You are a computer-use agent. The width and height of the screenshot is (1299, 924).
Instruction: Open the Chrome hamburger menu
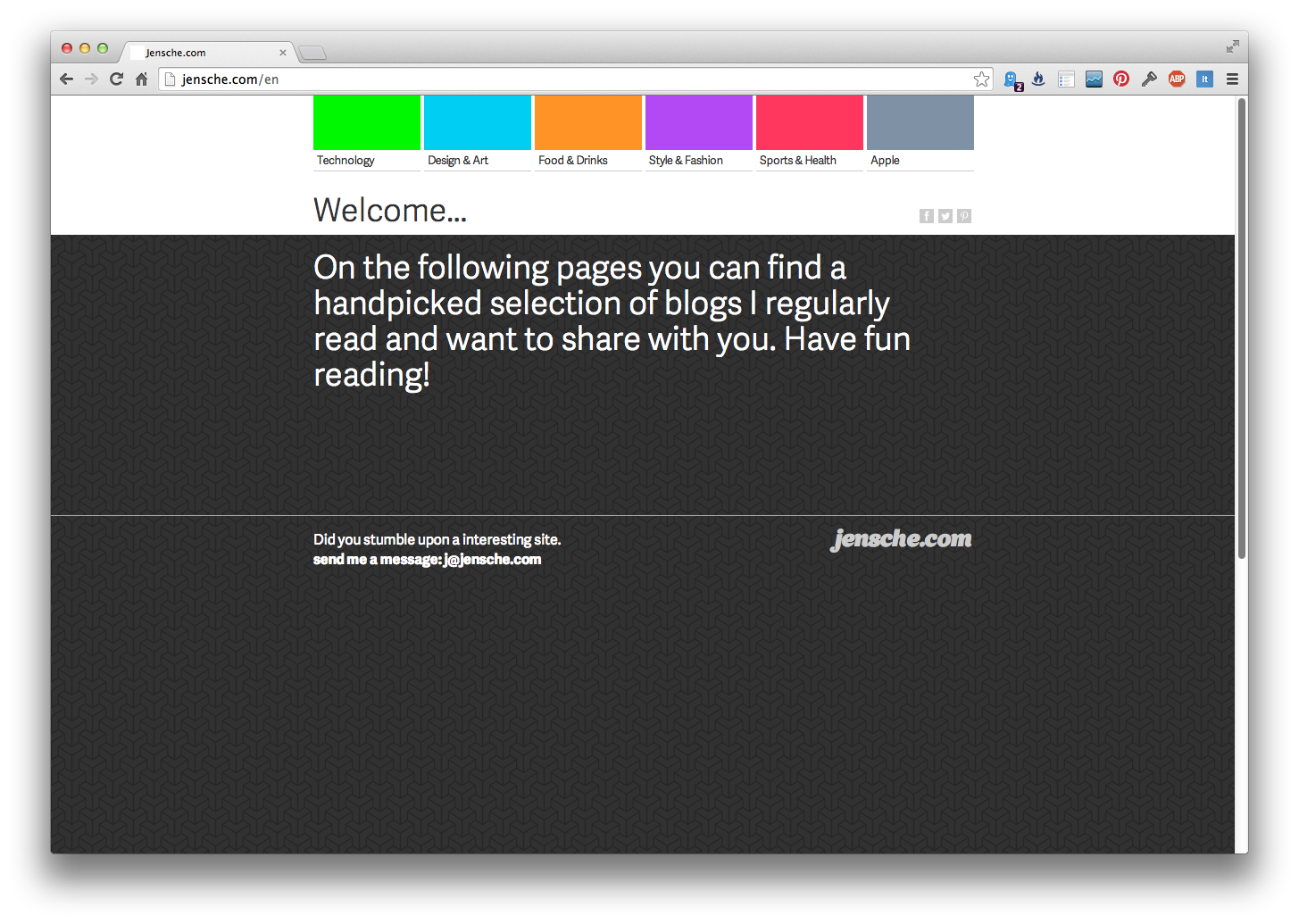tap(1232, 79)
